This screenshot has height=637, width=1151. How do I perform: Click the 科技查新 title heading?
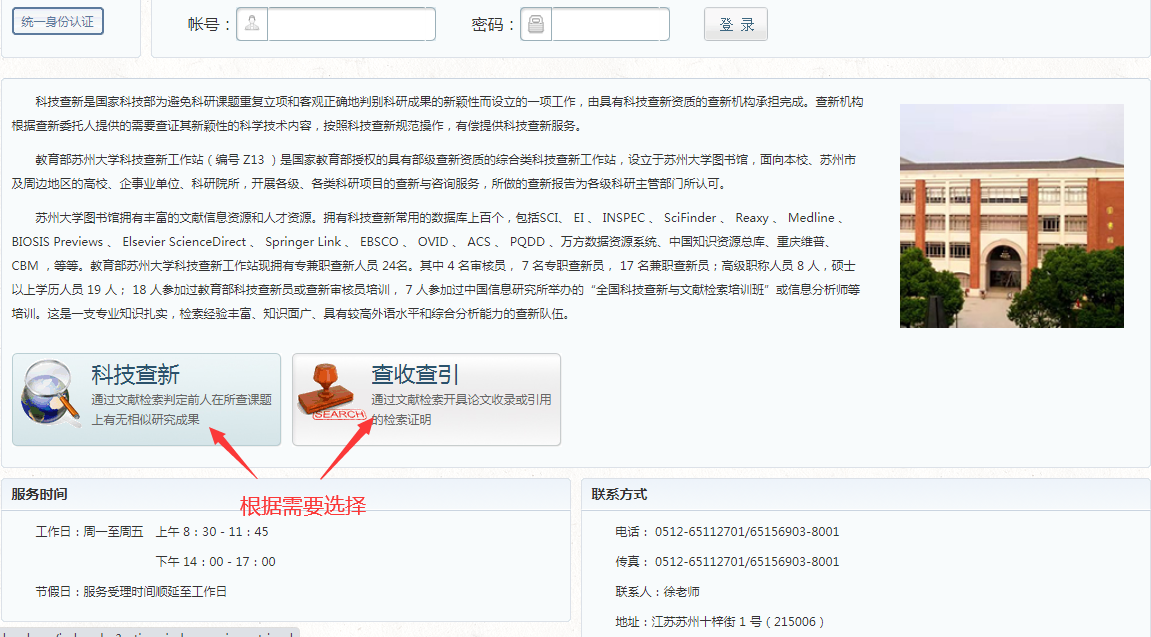click(136, 374)
